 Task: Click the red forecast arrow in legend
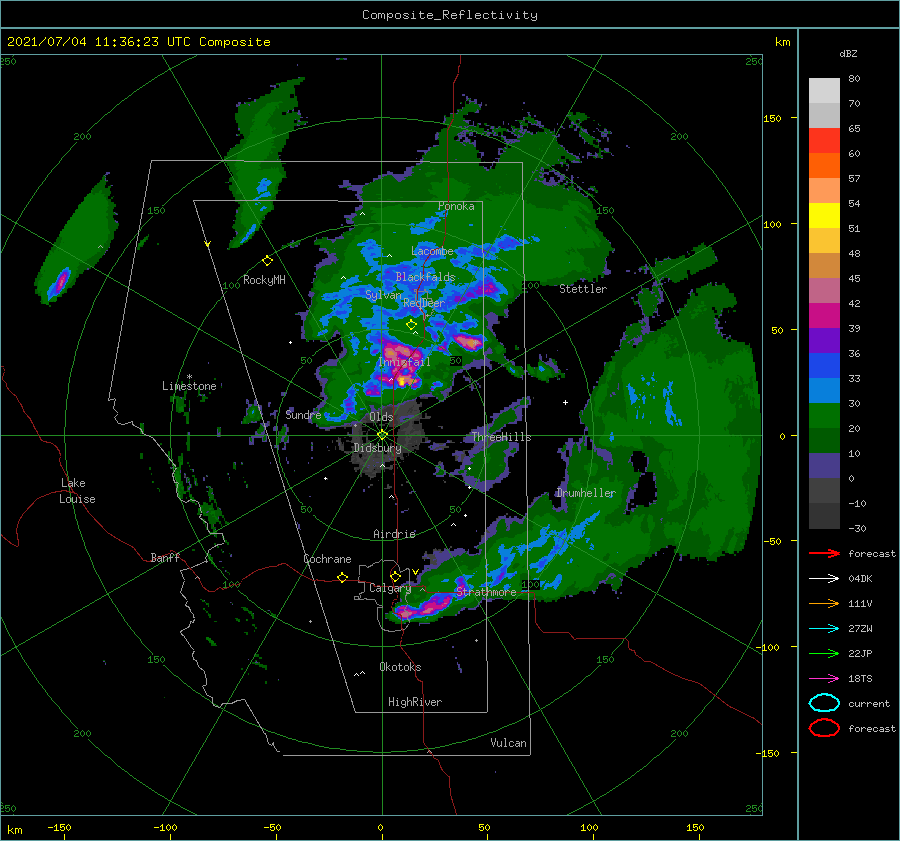click(824, 553)
